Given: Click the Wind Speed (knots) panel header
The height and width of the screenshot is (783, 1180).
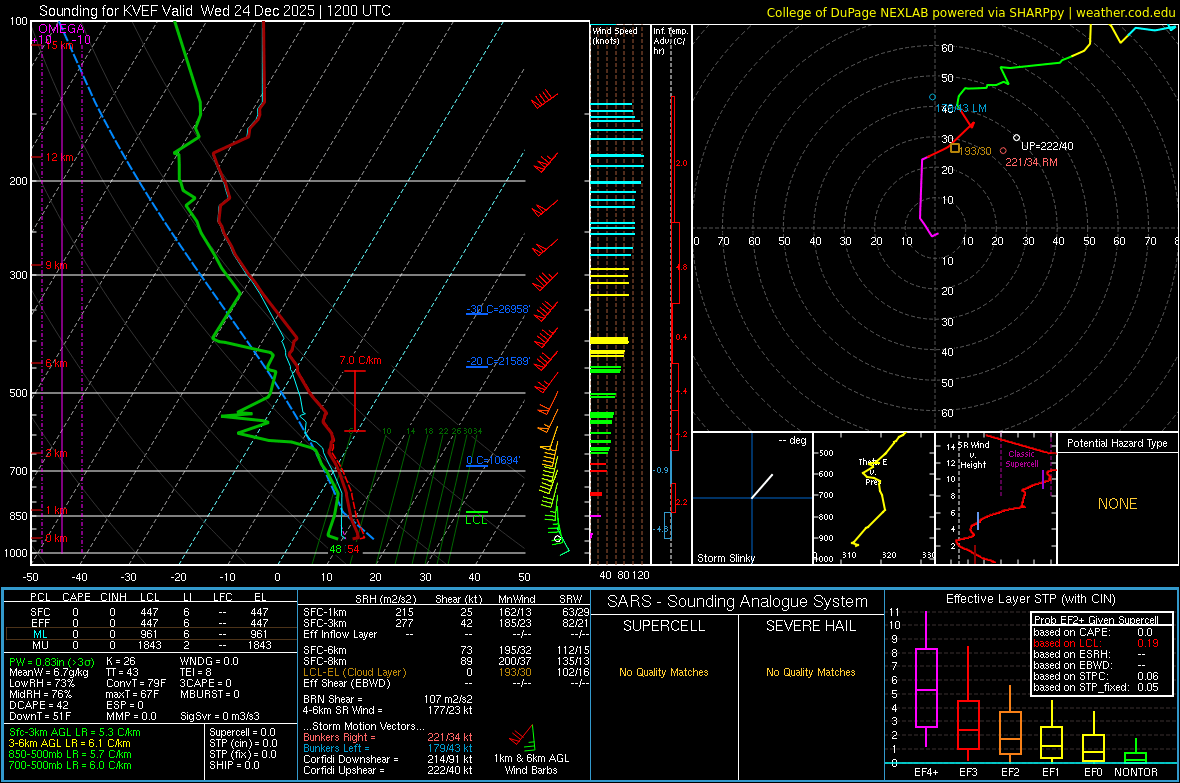Looking at the screenshot, I should click(614, 35).
